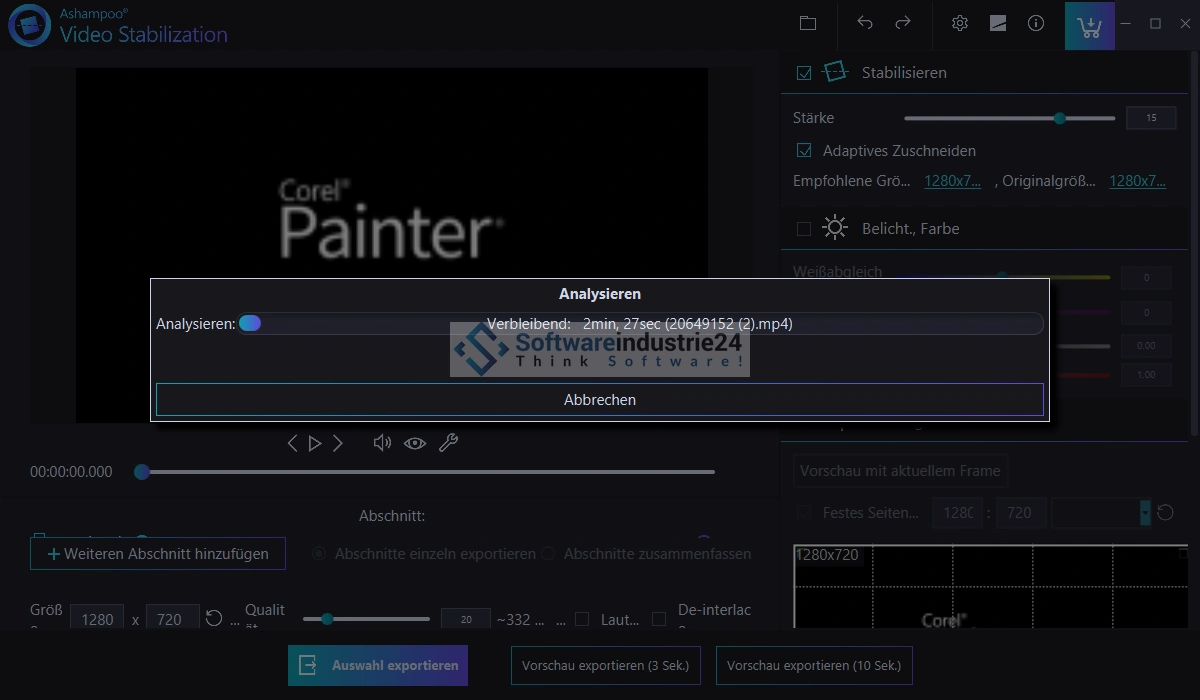Enable the Belicht., Farbe checkbox
Image resolution: width=1200 pixels, height=700 pixels.
coord(804,229)
